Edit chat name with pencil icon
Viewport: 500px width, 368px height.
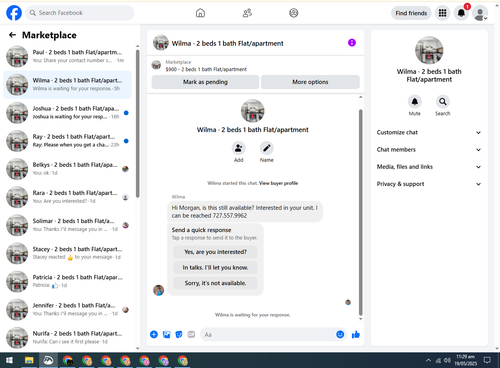[x=267, y=148]
